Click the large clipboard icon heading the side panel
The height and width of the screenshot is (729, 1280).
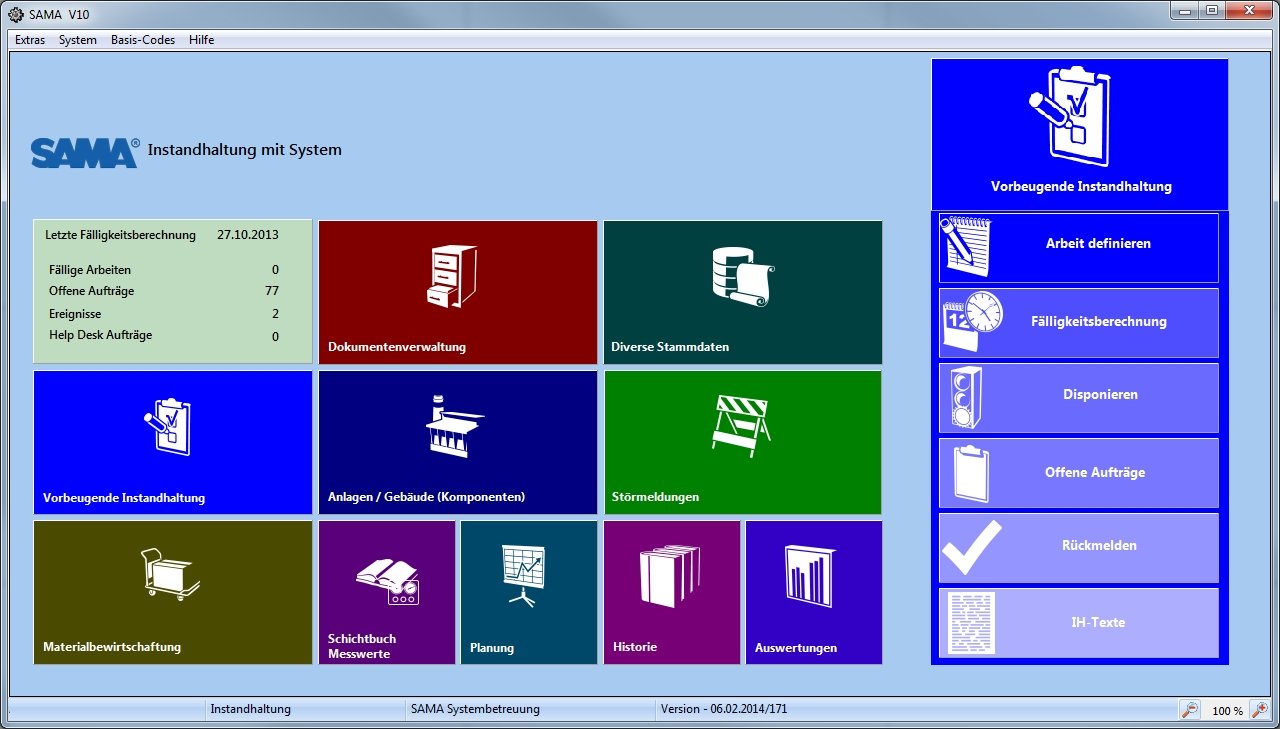coord(1072,116)
